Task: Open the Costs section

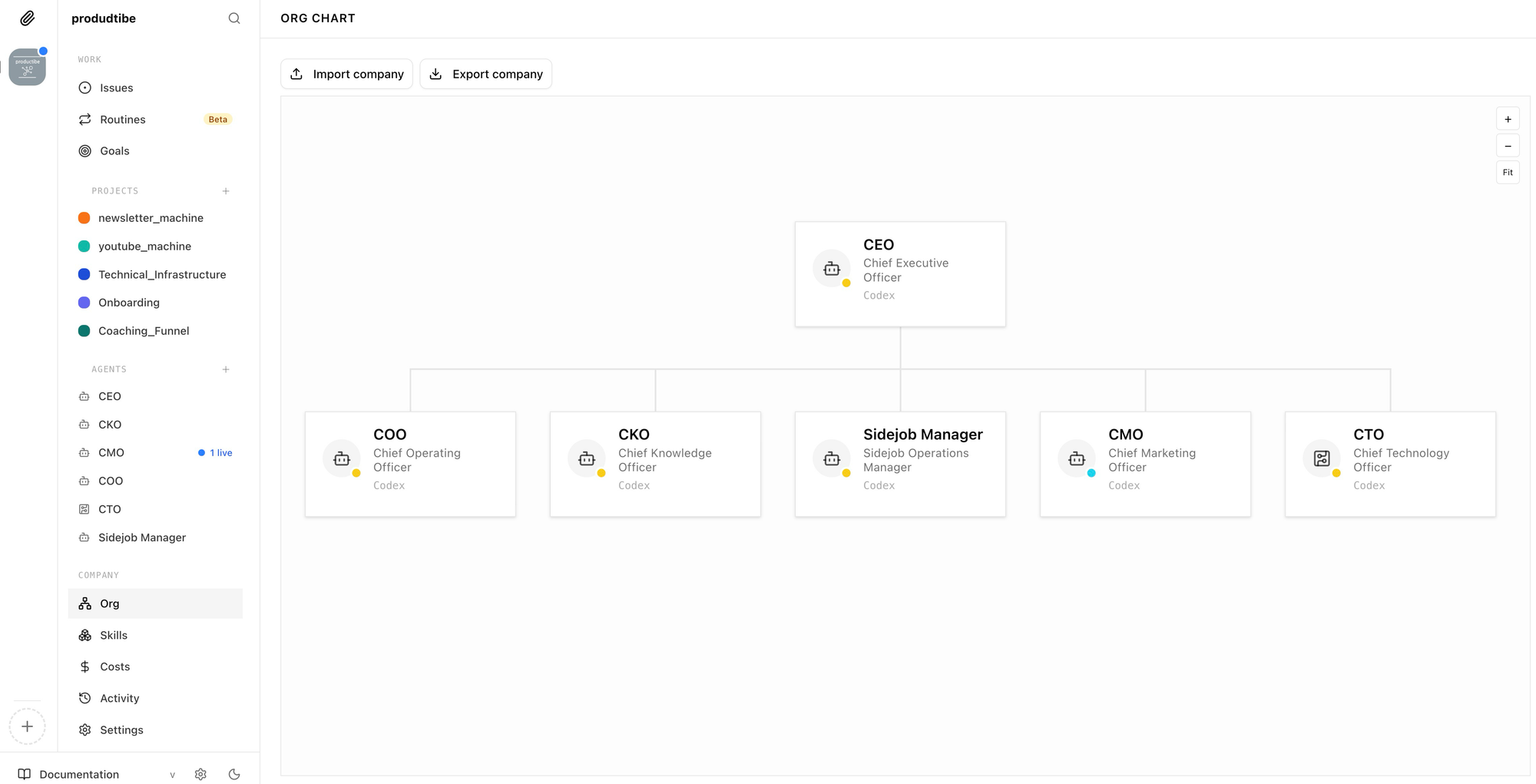Action: 115,667
